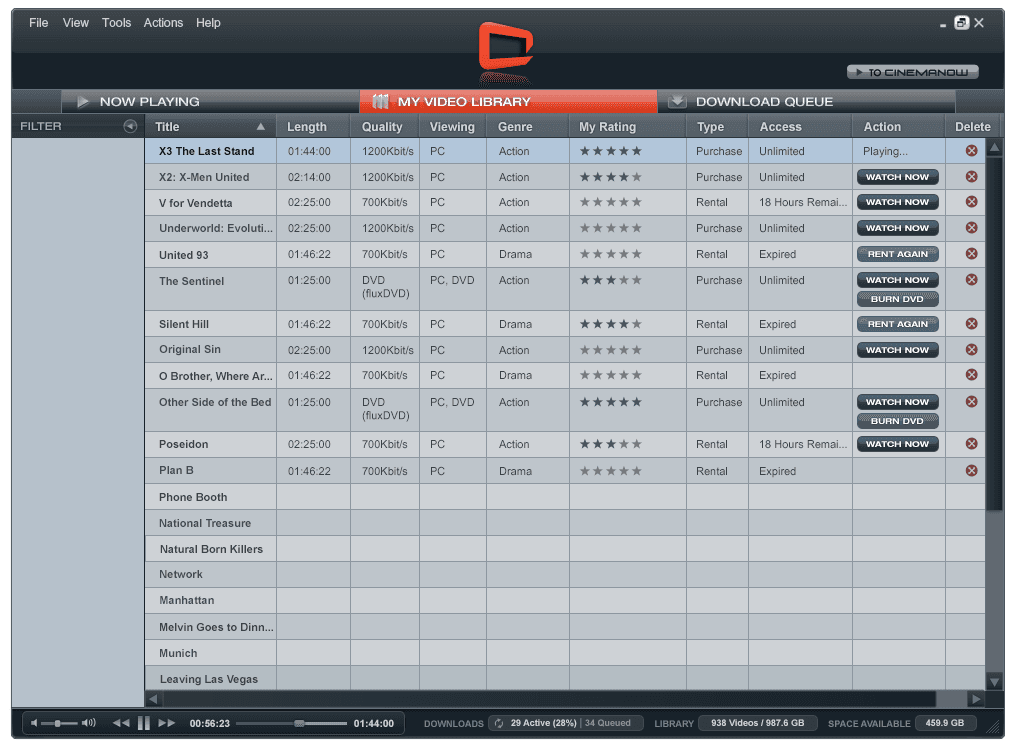Sort by Access column header

[800, 127]
